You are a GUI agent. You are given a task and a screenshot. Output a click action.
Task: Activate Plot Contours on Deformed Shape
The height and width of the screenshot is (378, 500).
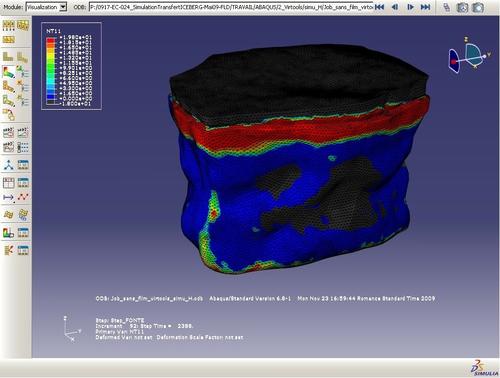8,71
